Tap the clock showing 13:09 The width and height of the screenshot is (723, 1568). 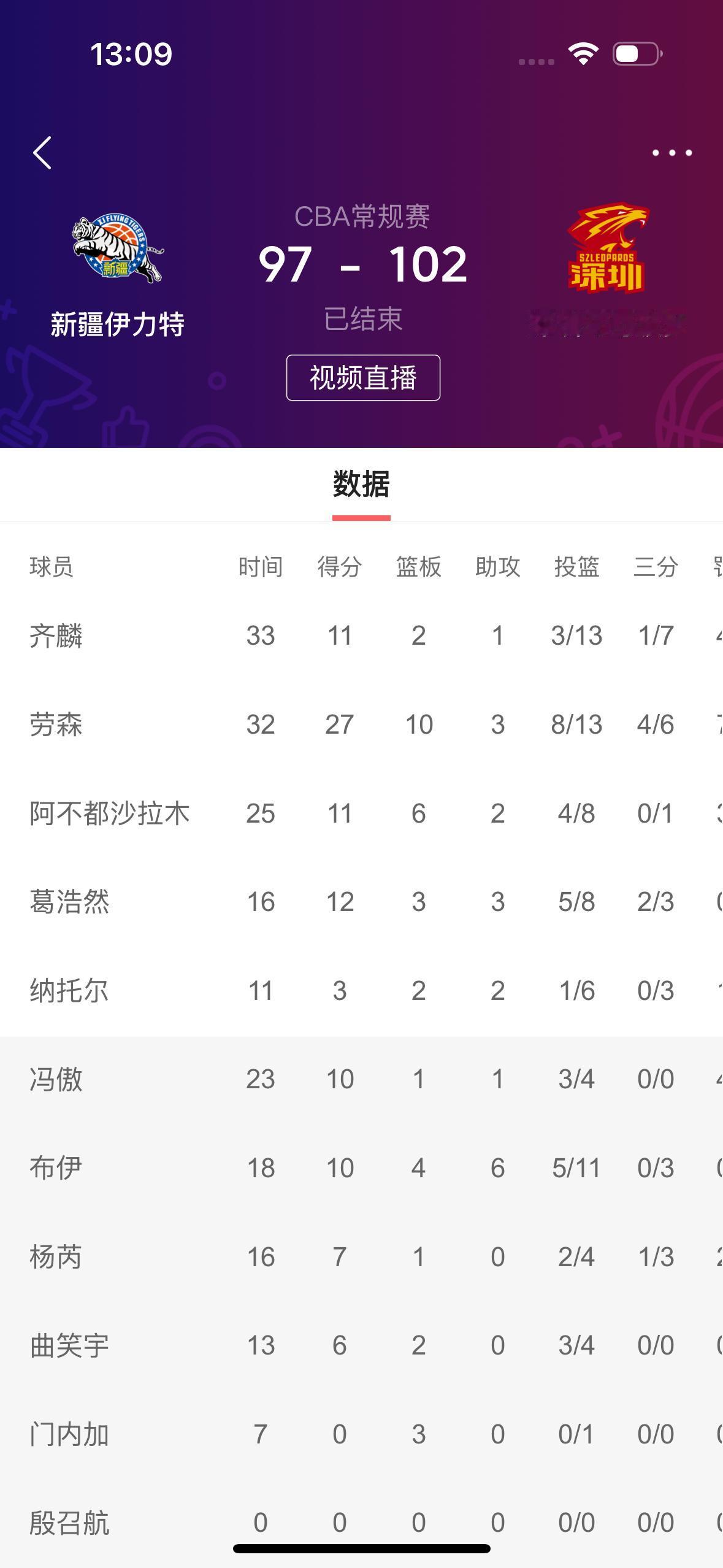pyautogui.click(x=131, y=54)
